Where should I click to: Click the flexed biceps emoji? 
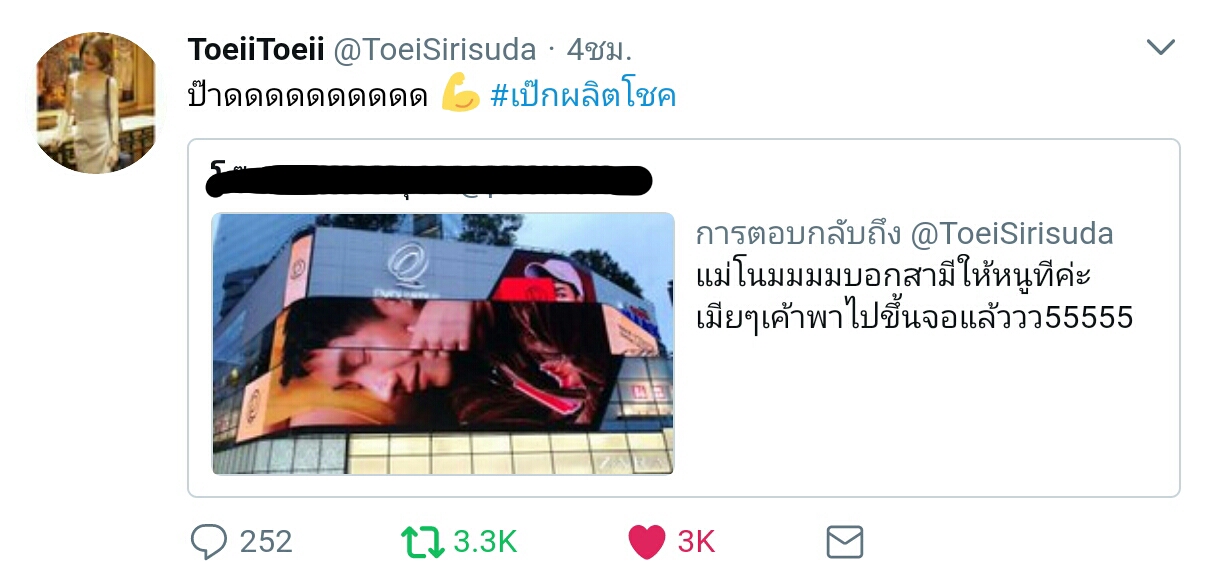(x=460, y=95)
